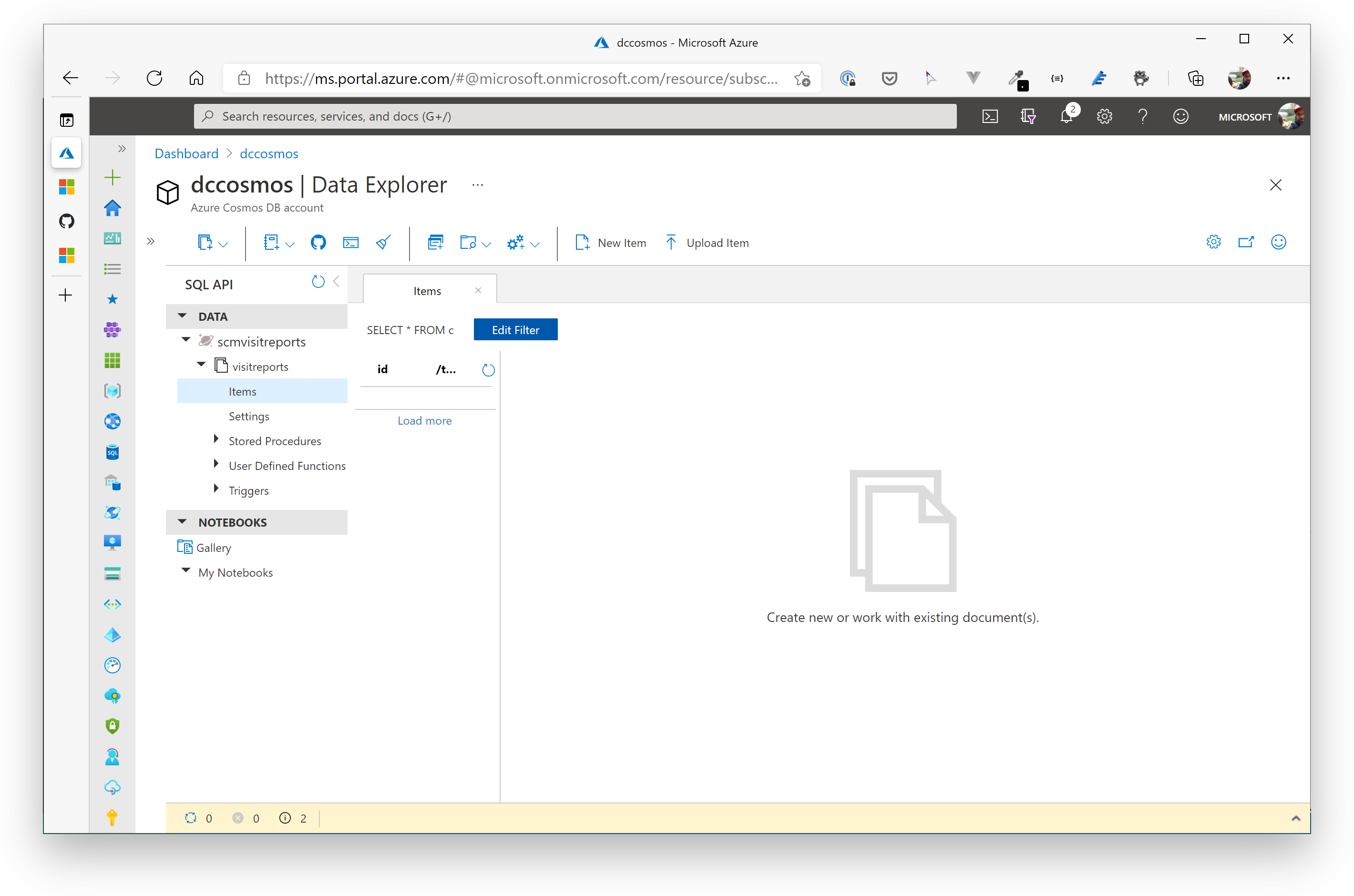This screenshot has width=1354, height=896.
Task: Click the feedback smiley icon near settings
Action: (1279, 242)
